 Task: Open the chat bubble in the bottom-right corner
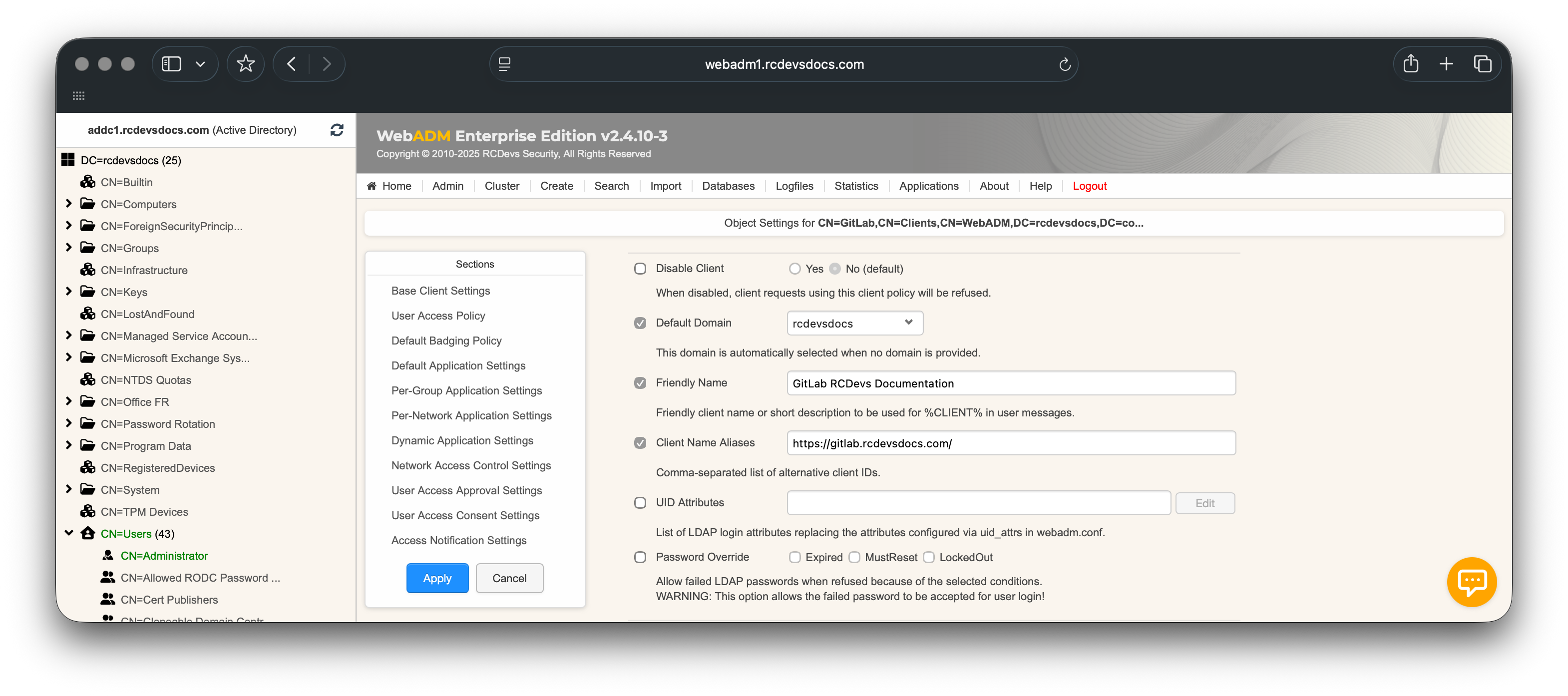1471,582
